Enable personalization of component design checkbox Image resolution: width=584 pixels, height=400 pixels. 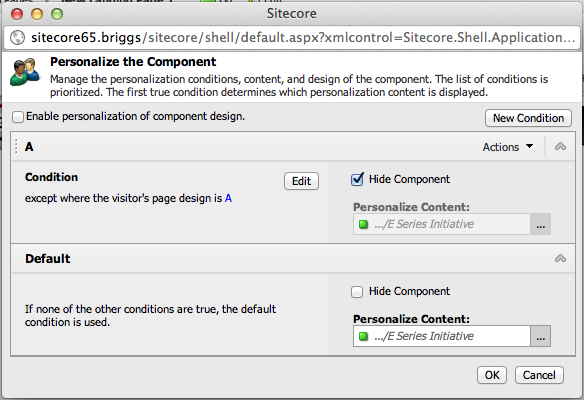pos(18,117)
